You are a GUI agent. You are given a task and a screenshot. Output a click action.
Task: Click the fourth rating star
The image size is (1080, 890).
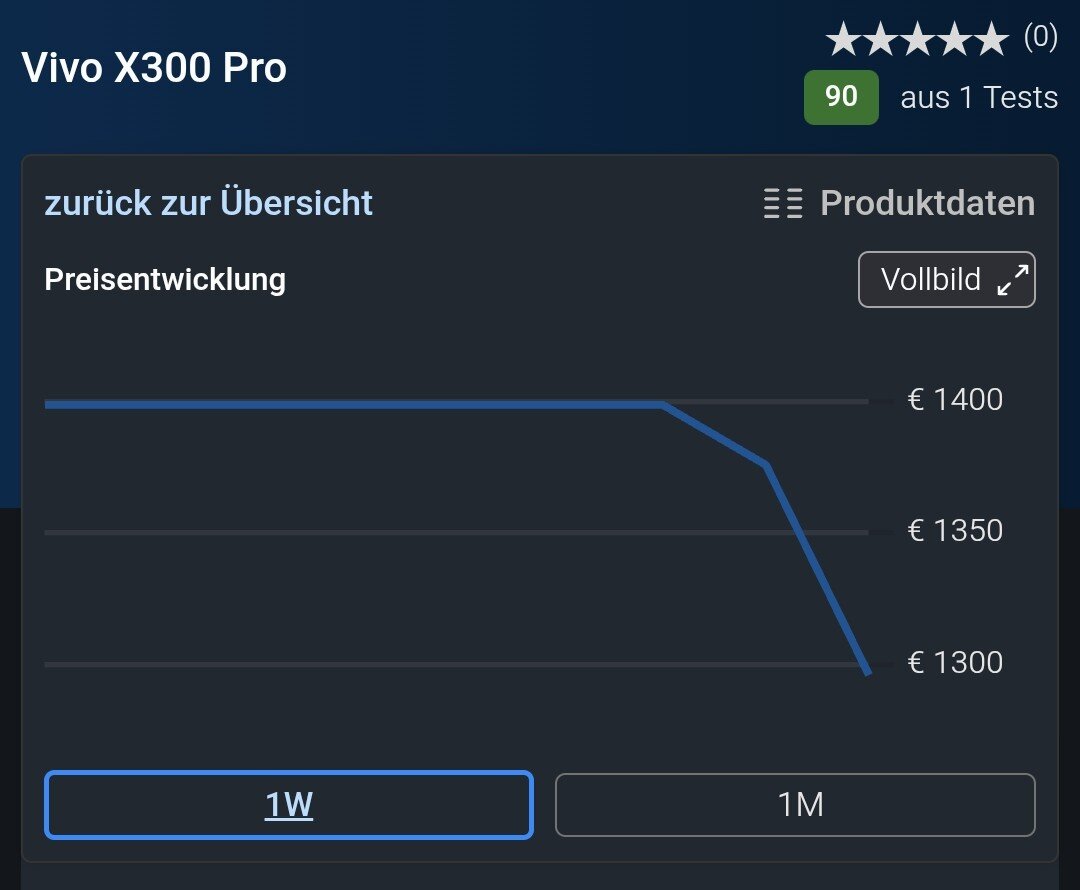[x=955, y=41]
